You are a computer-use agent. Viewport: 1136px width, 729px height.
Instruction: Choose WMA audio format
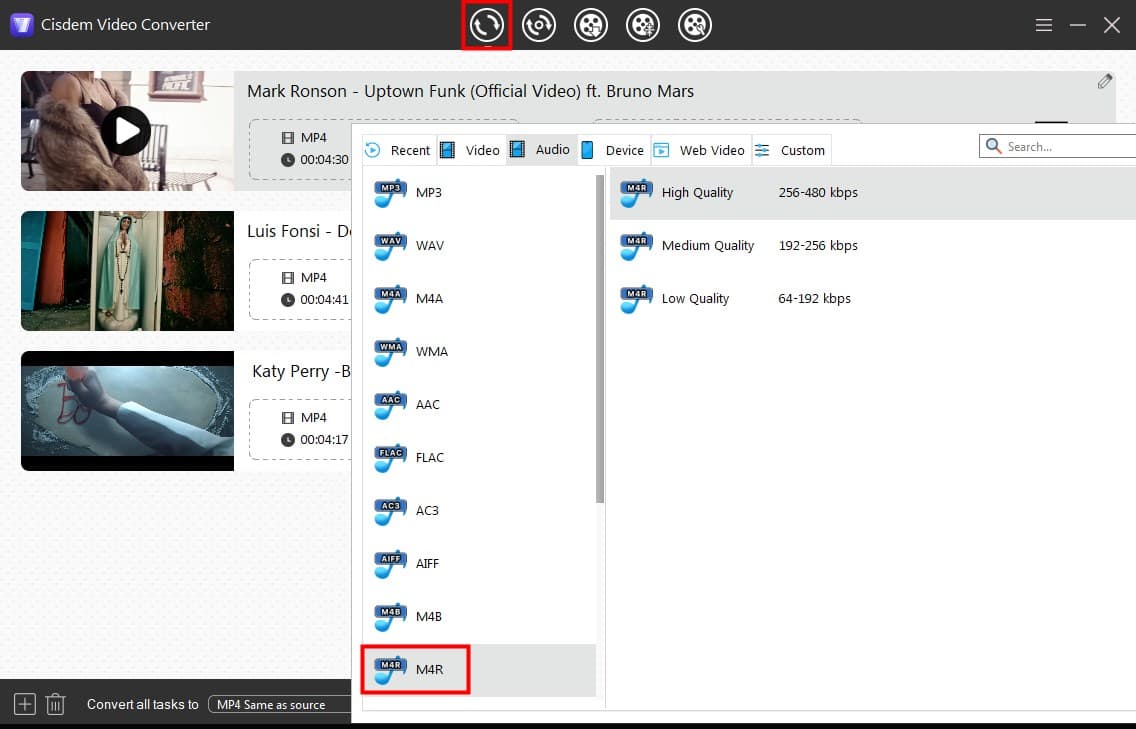479,351
